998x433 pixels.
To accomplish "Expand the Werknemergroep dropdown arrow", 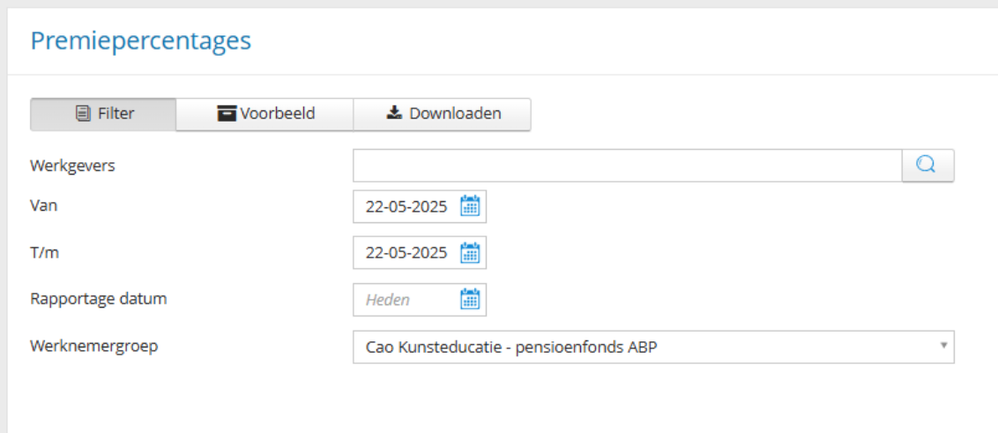I will click(x=943, y=345).
